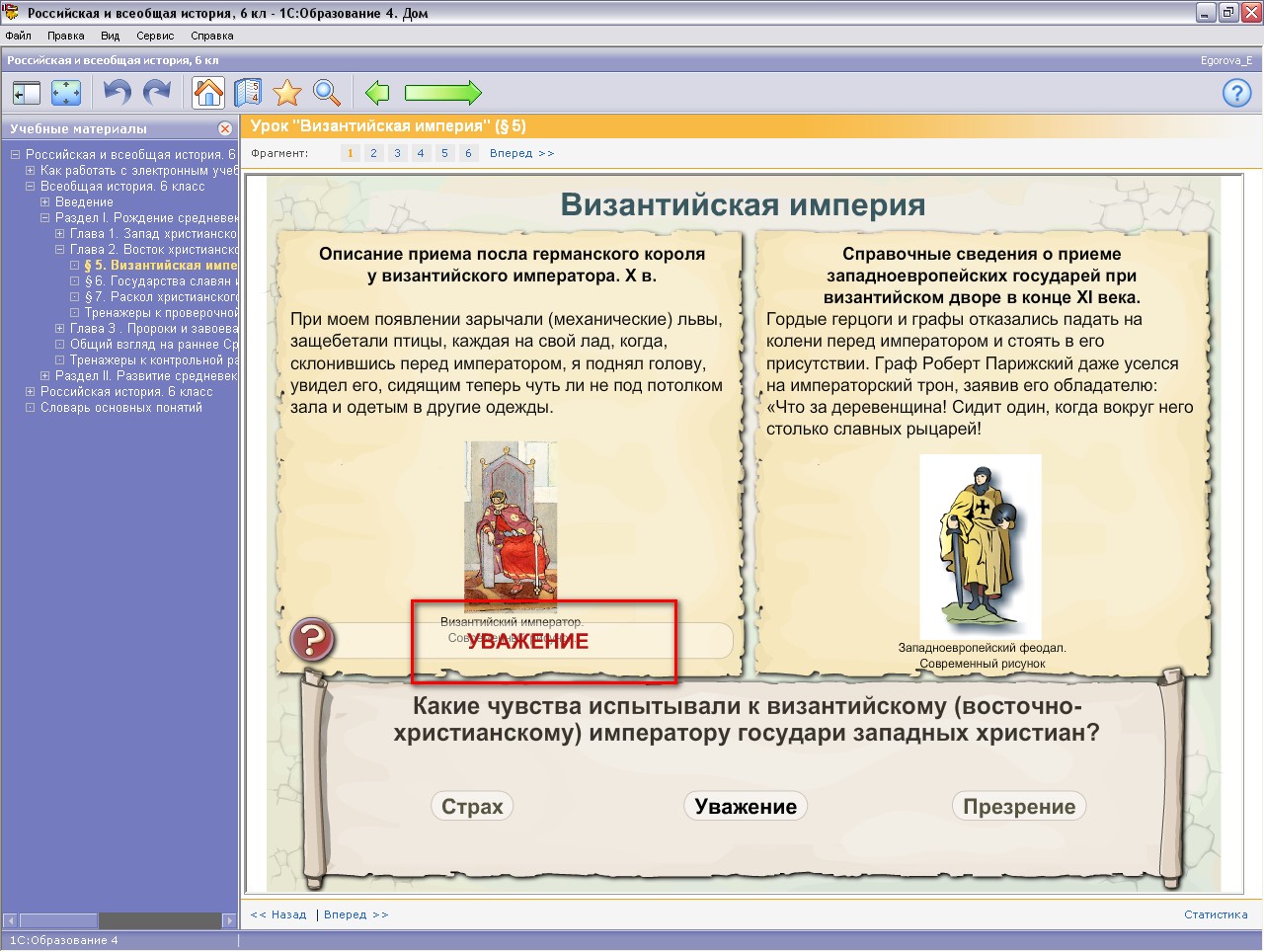The height and width of the screenshot is (952, 1264).
Task: Collapse Глава 2 Восток христианского node
Action: tap(59, 250)
